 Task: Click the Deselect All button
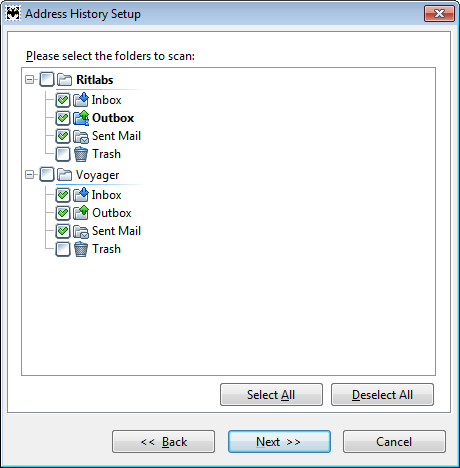382,395
